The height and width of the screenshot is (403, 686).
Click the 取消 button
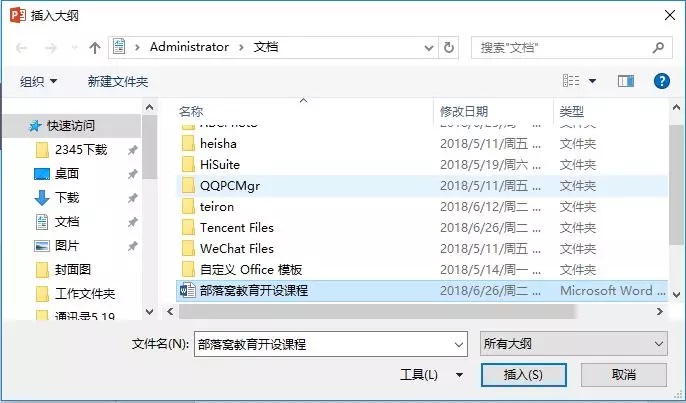coord(623,375)
